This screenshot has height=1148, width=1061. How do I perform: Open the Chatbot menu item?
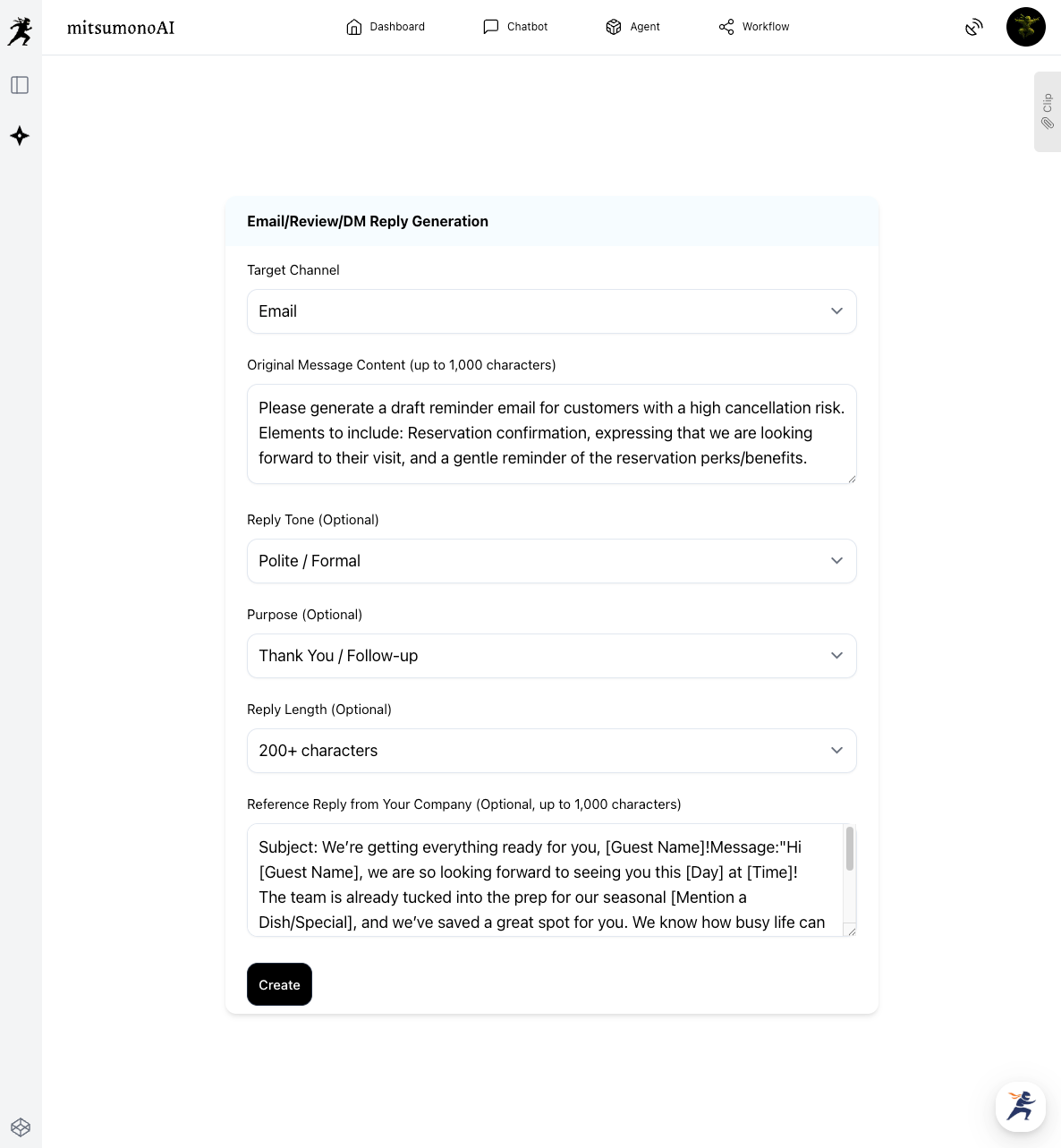coord(515,27)
